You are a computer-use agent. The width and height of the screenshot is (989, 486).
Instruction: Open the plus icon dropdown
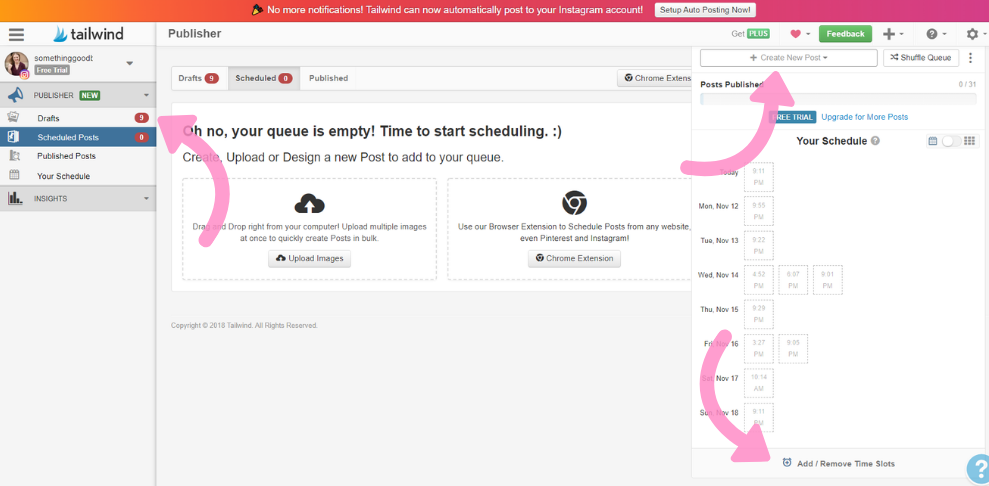point(893,34)
